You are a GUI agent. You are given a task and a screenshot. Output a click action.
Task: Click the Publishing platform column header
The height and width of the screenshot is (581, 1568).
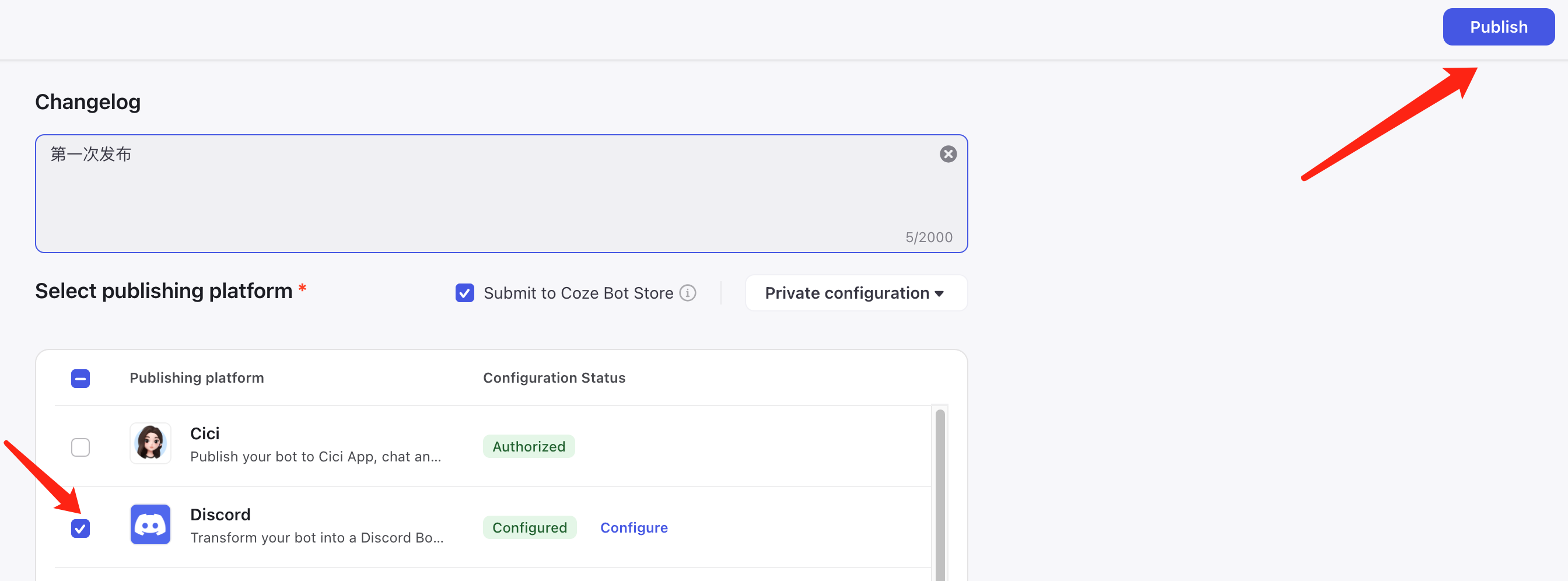click(x=197, y=378)
